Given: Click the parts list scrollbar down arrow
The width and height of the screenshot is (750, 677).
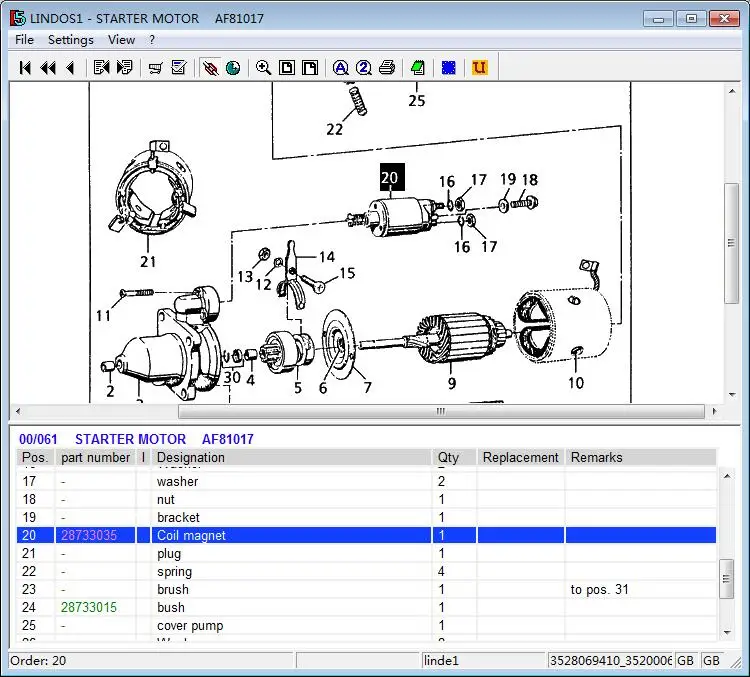Looking at the screenshot, I should [727, 633].
